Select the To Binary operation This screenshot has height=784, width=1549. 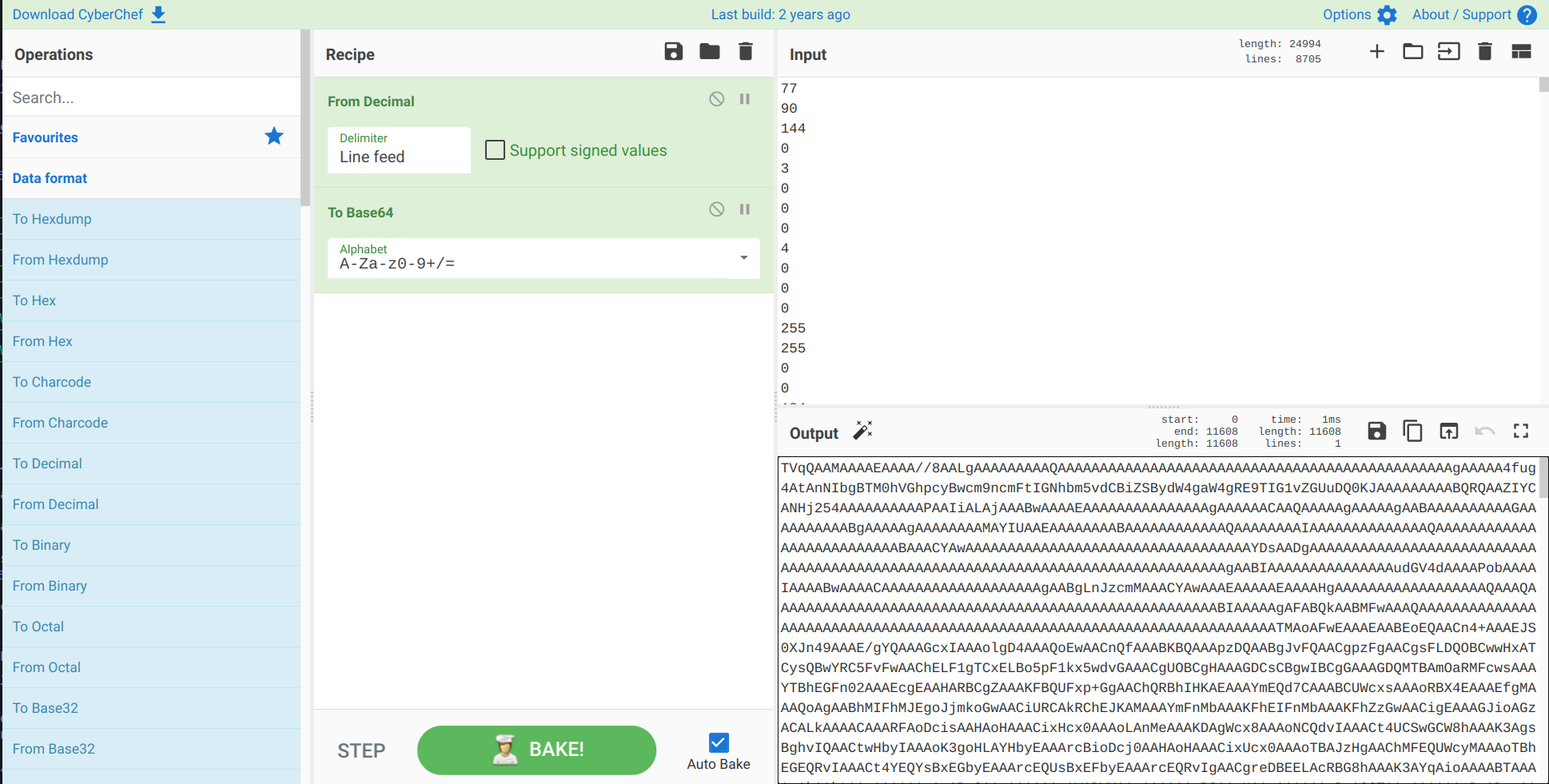point(152,545)
